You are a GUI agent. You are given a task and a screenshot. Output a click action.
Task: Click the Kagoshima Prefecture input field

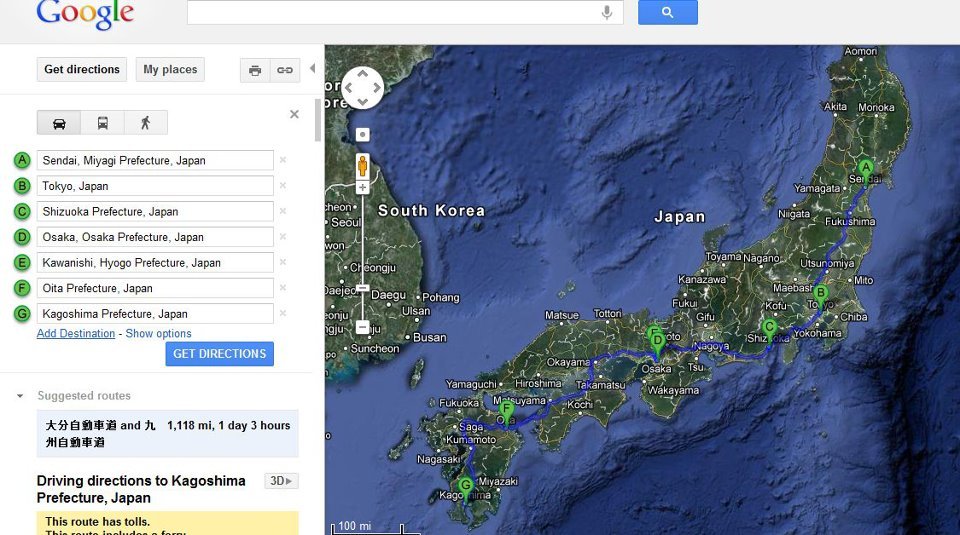point(155,314)
